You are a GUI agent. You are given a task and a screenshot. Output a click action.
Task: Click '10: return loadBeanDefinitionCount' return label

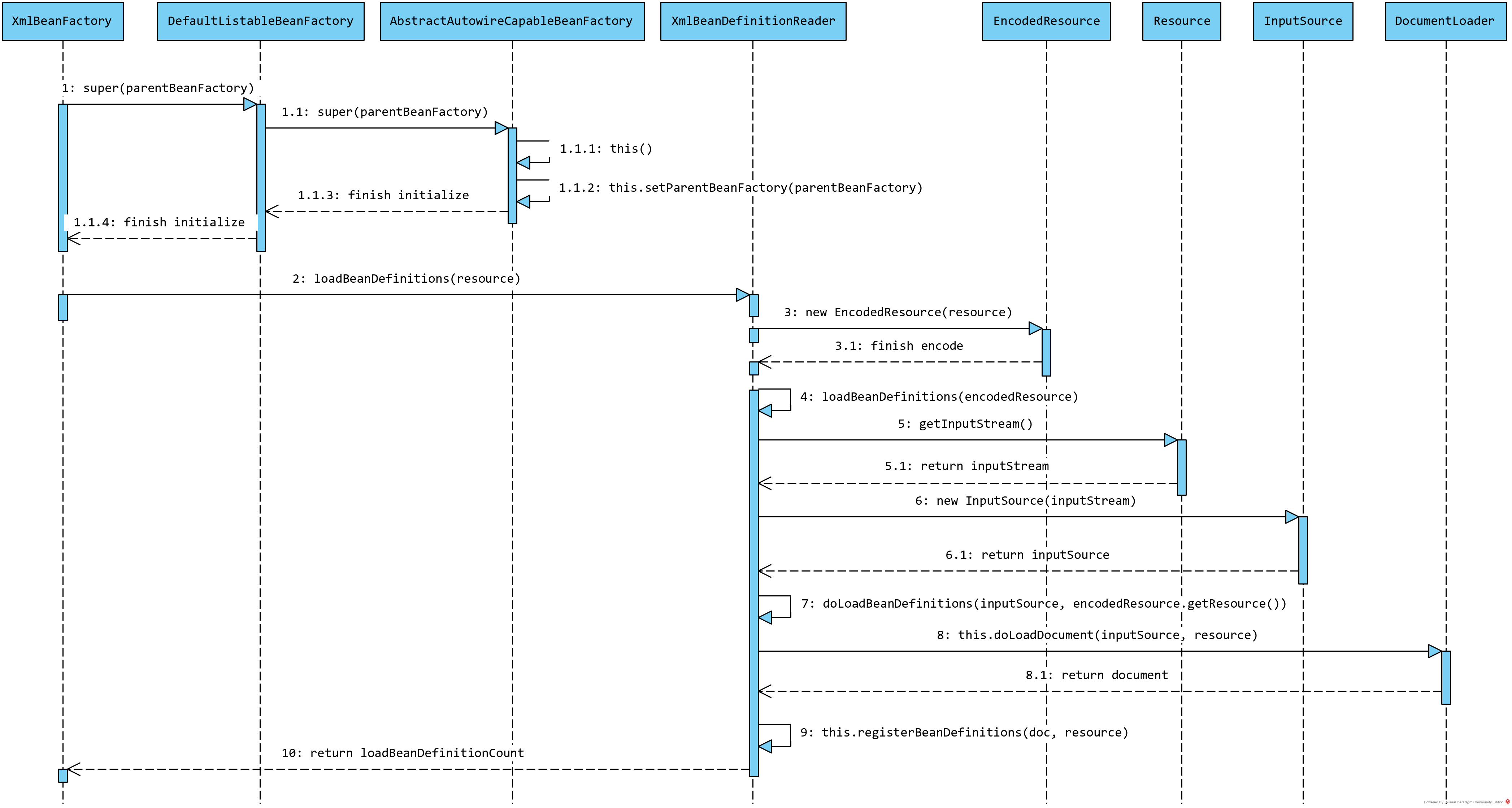coord(402,753)
